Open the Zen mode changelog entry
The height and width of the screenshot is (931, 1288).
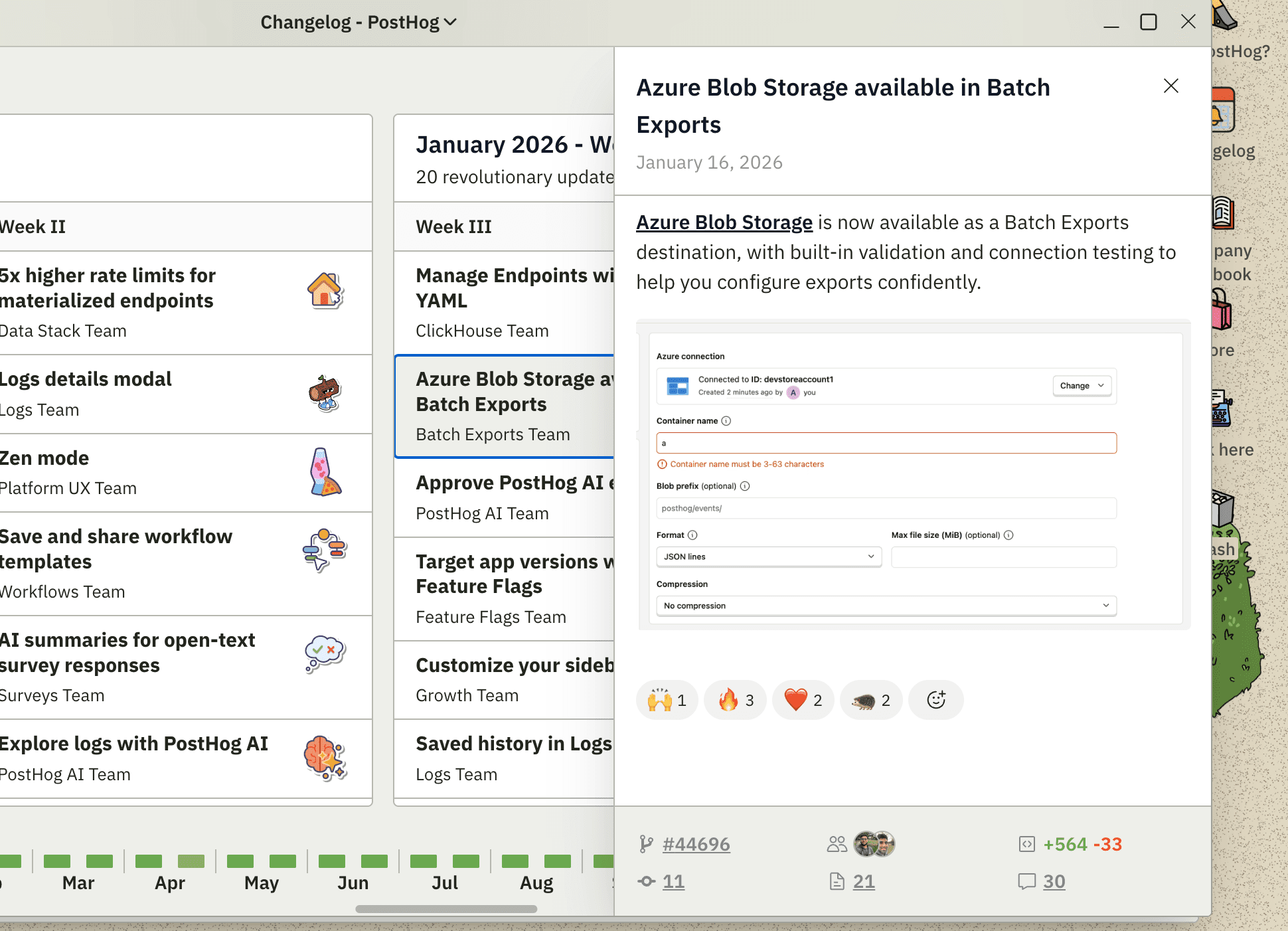click(x=44, y=458)
